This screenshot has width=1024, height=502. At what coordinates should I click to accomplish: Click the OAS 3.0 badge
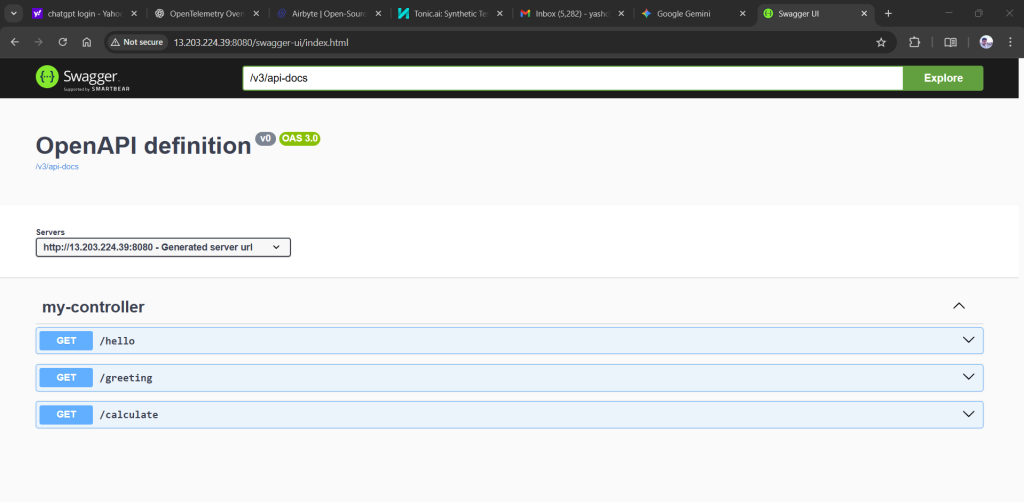point(300,138)
